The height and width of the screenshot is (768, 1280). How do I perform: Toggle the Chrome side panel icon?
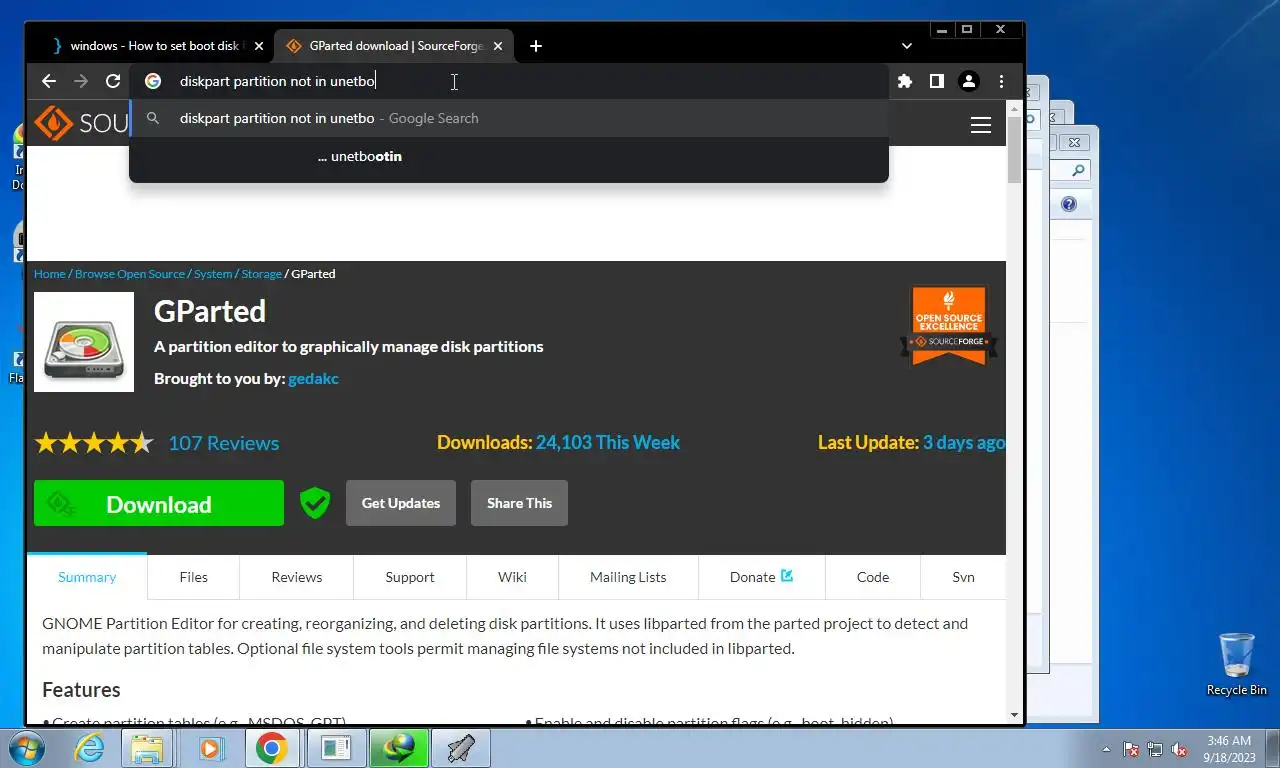pyautogui.click(x=937, y=82)
